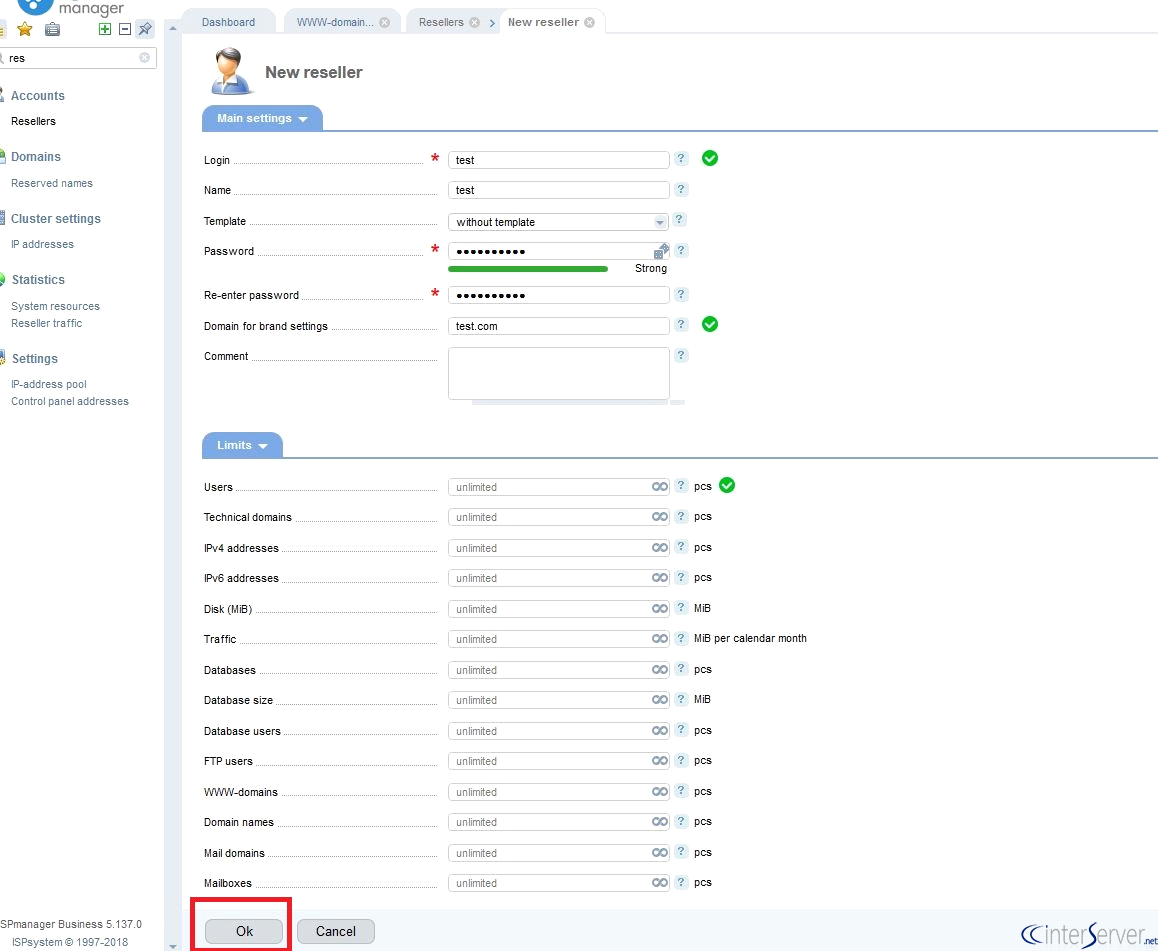Close the Resellers tab
Screen dimensions: 1158x951
click(474, 22)
